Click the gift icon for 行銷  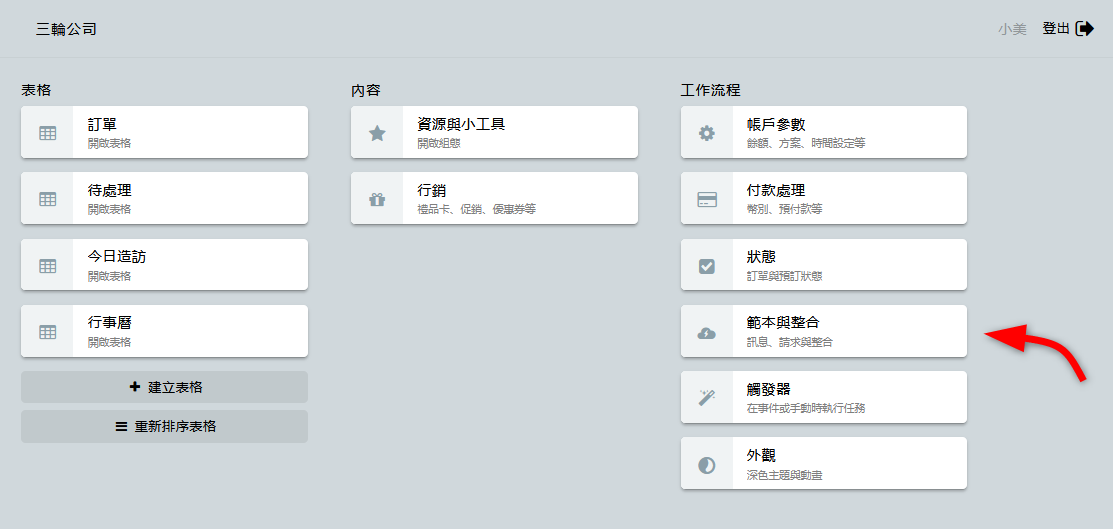[377, 198]
